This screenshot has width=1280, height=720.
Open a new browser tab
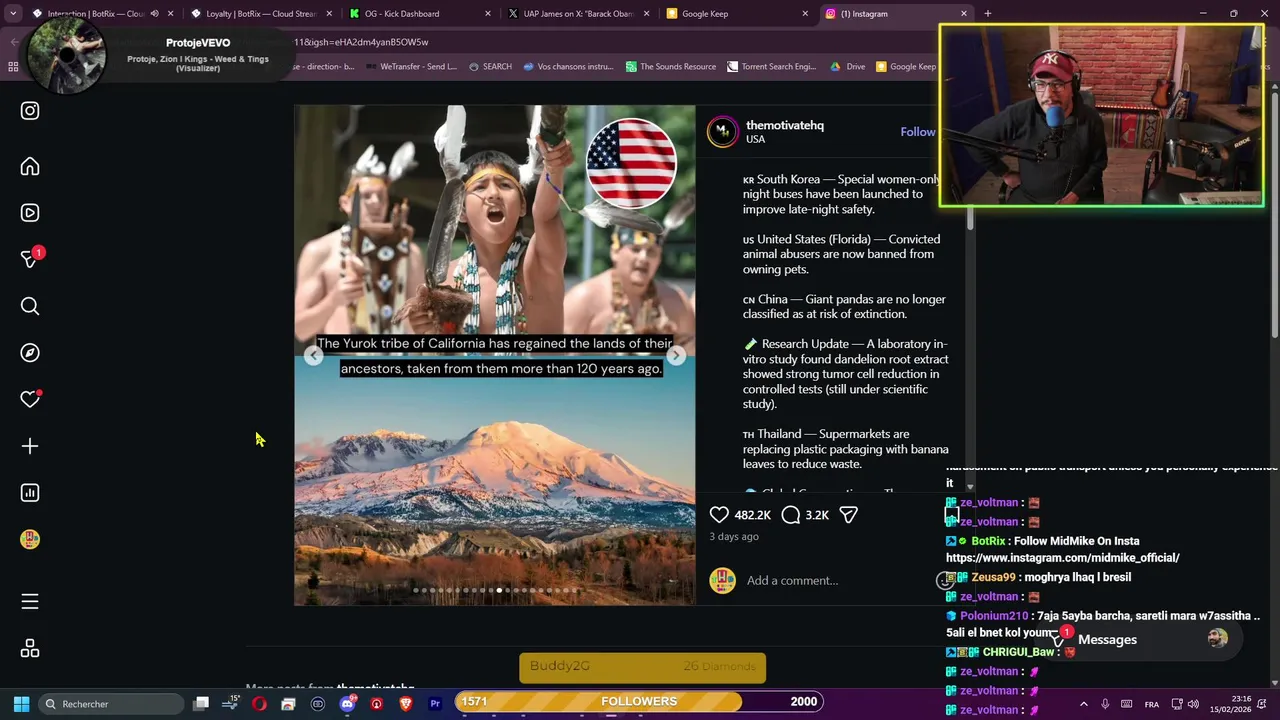click(x=987, y=14)
